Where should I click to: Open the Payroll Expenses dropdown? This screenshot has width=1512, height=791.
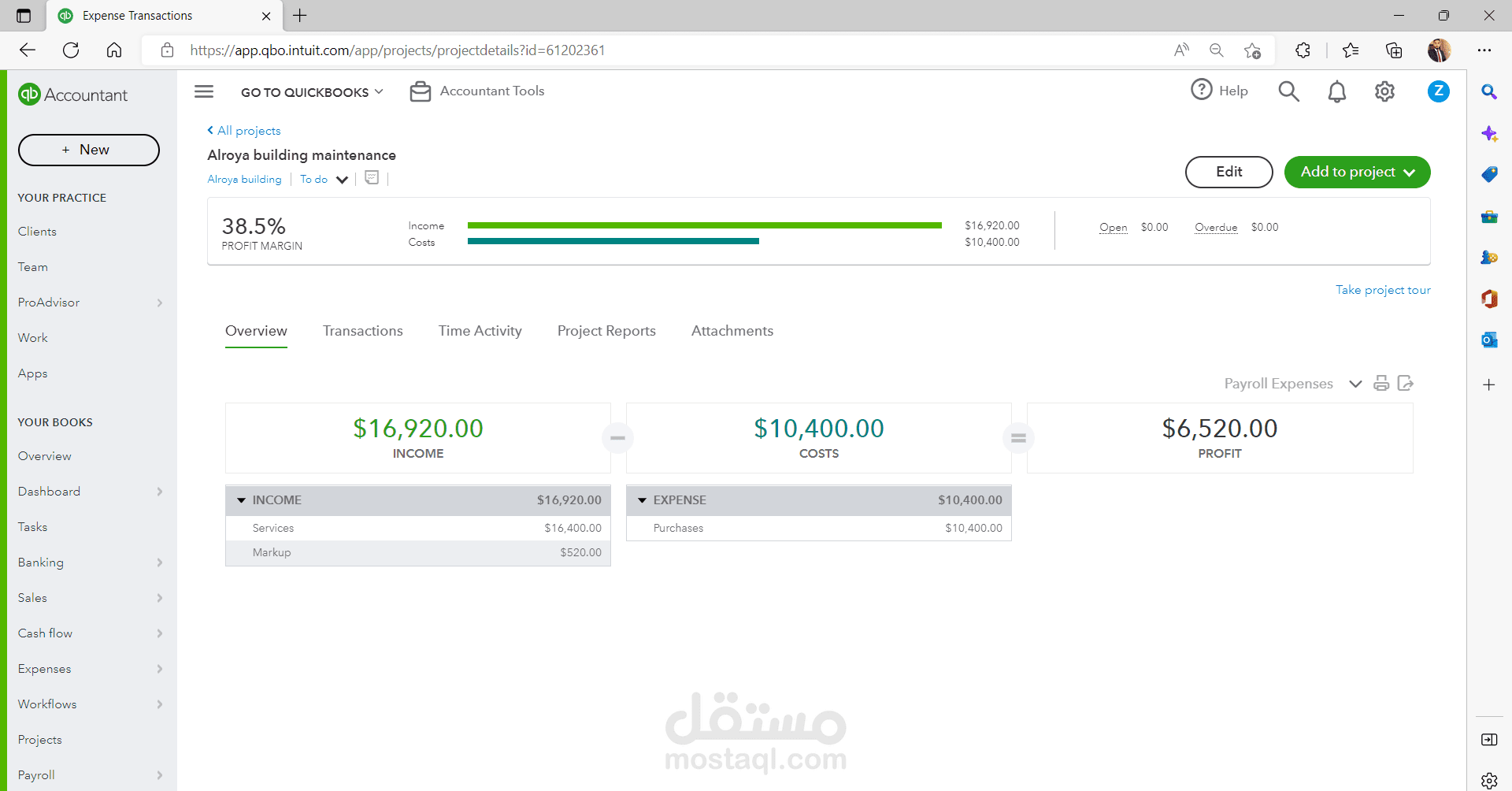tap(1292, 384)
